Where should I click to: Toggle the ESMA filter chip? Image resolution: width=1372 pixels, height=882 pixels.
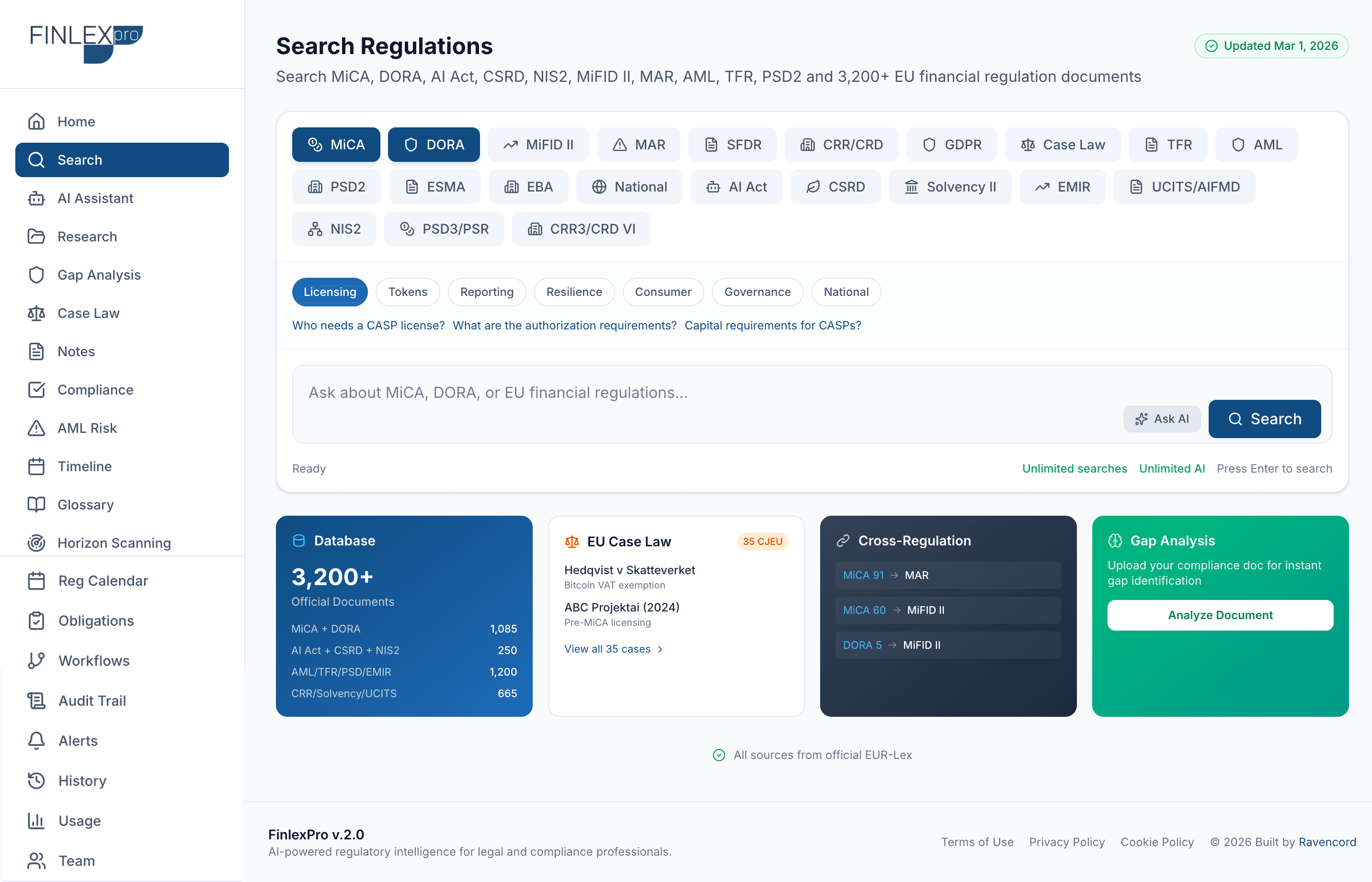[x=434, y=187]
